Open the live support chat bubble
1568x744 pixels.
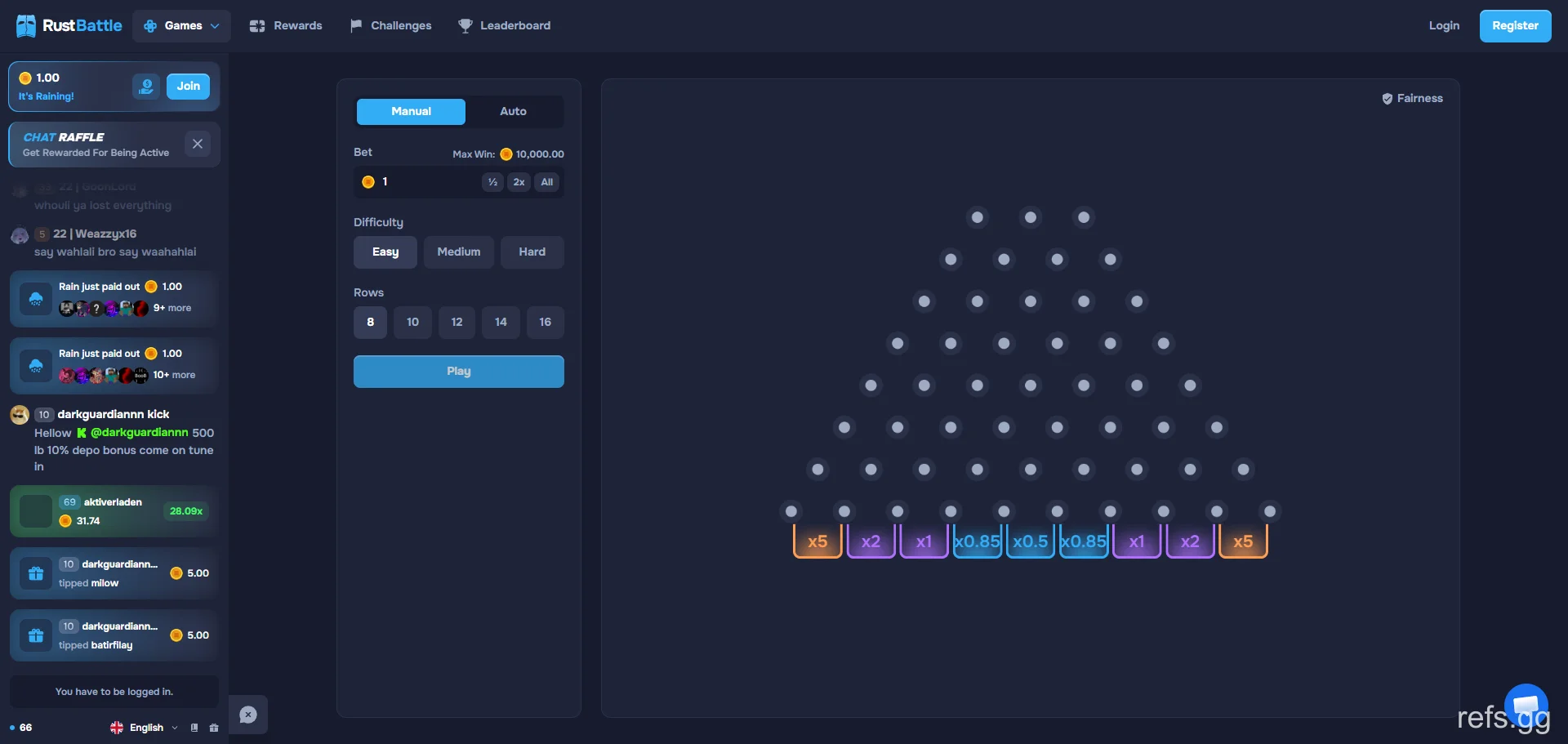tap(1526, 705)
